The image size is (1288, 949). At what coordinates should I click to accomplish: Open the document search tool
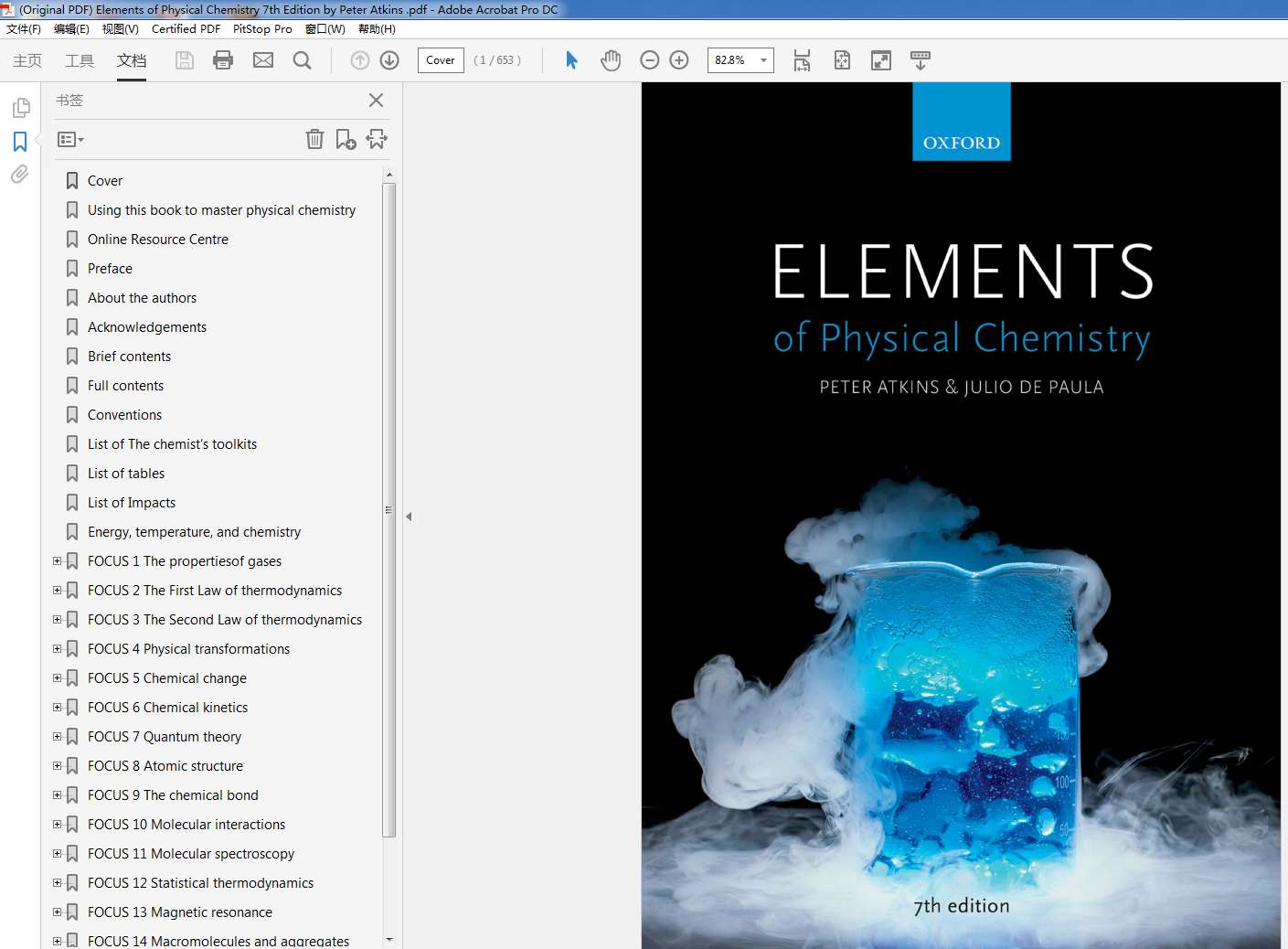point(302,59)
